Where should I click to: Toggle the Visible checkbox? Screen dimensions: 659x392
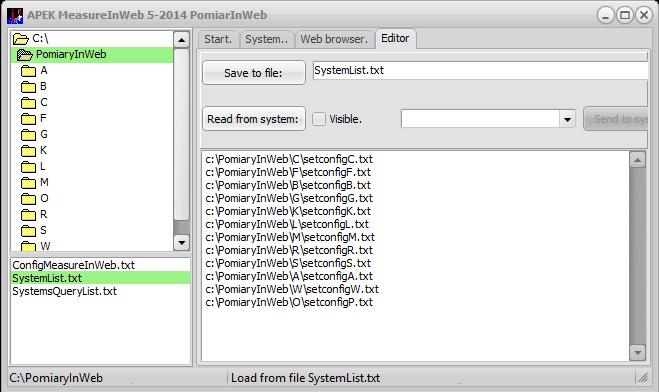[x=319, y=119]
